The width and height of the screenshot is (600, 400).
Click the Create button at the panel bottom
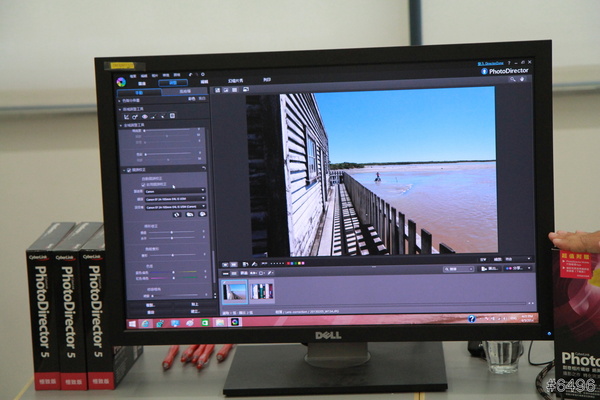[x=195, y=312]
